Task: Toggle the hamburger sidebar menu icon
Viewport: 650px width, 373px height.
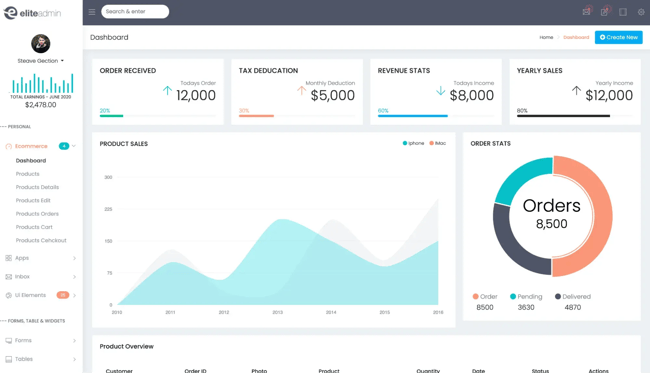Action: tap(92, 12)
